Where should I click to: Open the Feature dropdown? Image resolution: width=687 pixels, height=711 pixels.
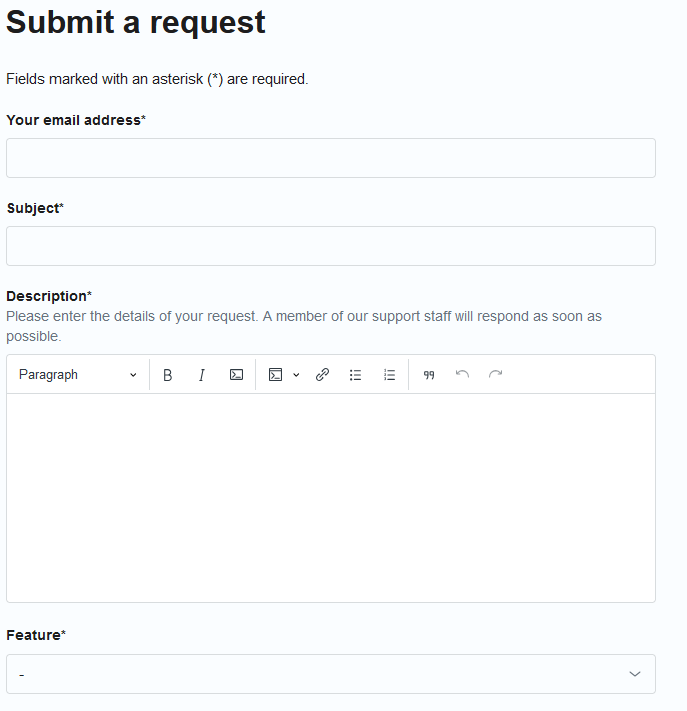pyautogui.click(x=331, y=674)
